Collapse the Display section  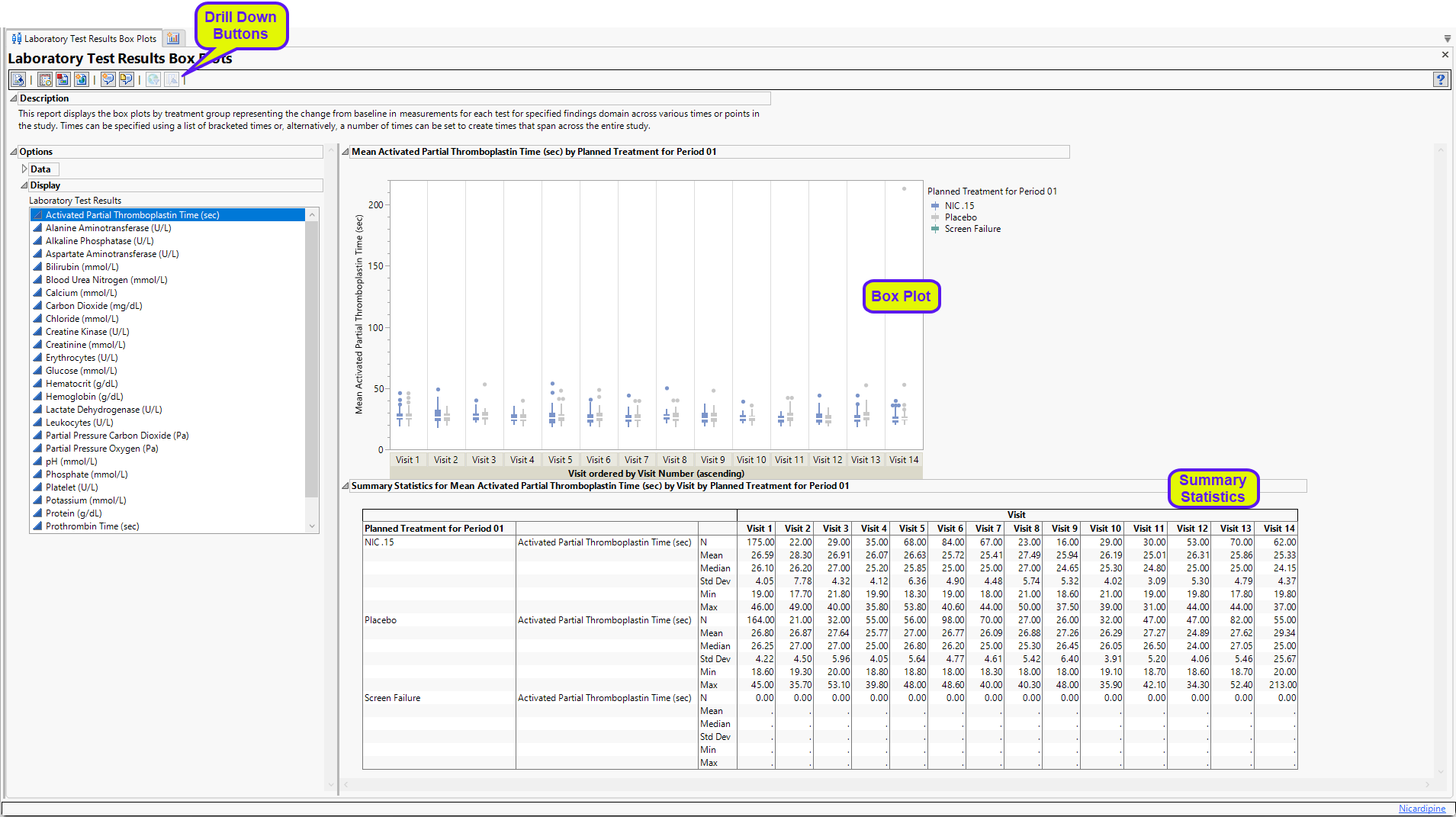[x=24, y=185]
